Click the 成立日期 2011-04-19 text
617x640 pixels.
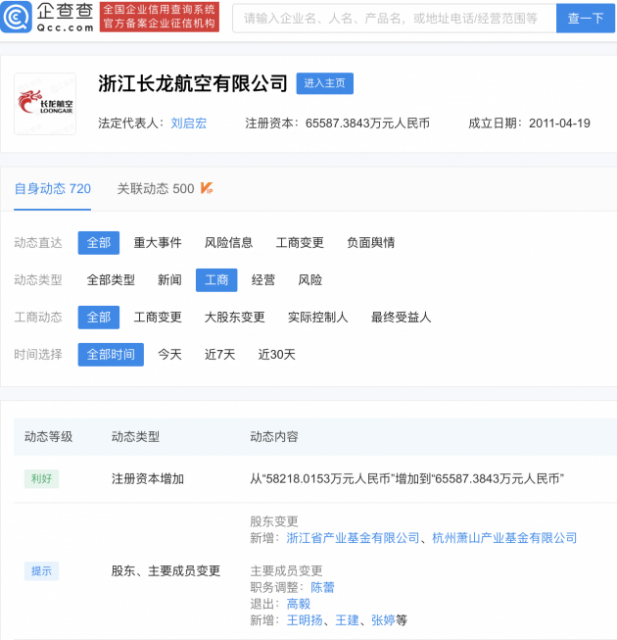tap(529, 123)
